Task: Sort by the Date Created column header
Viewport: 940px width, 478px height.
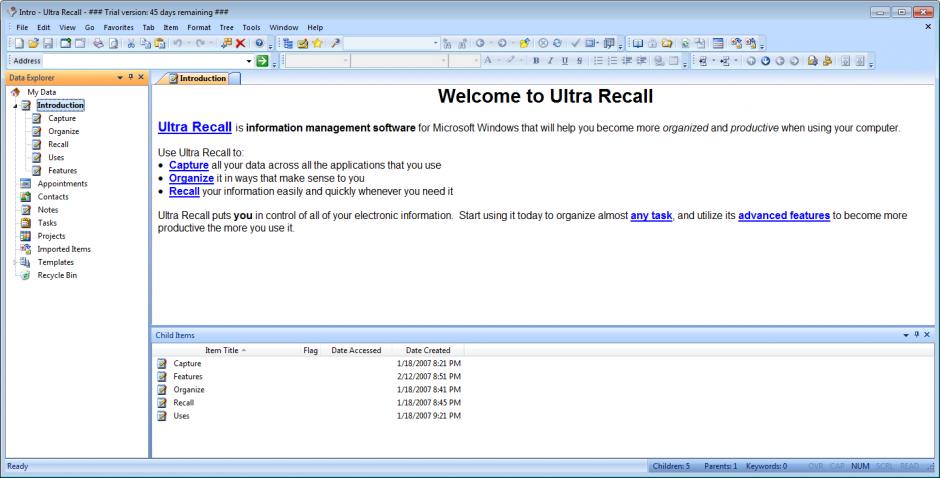Action: point(428,350)
